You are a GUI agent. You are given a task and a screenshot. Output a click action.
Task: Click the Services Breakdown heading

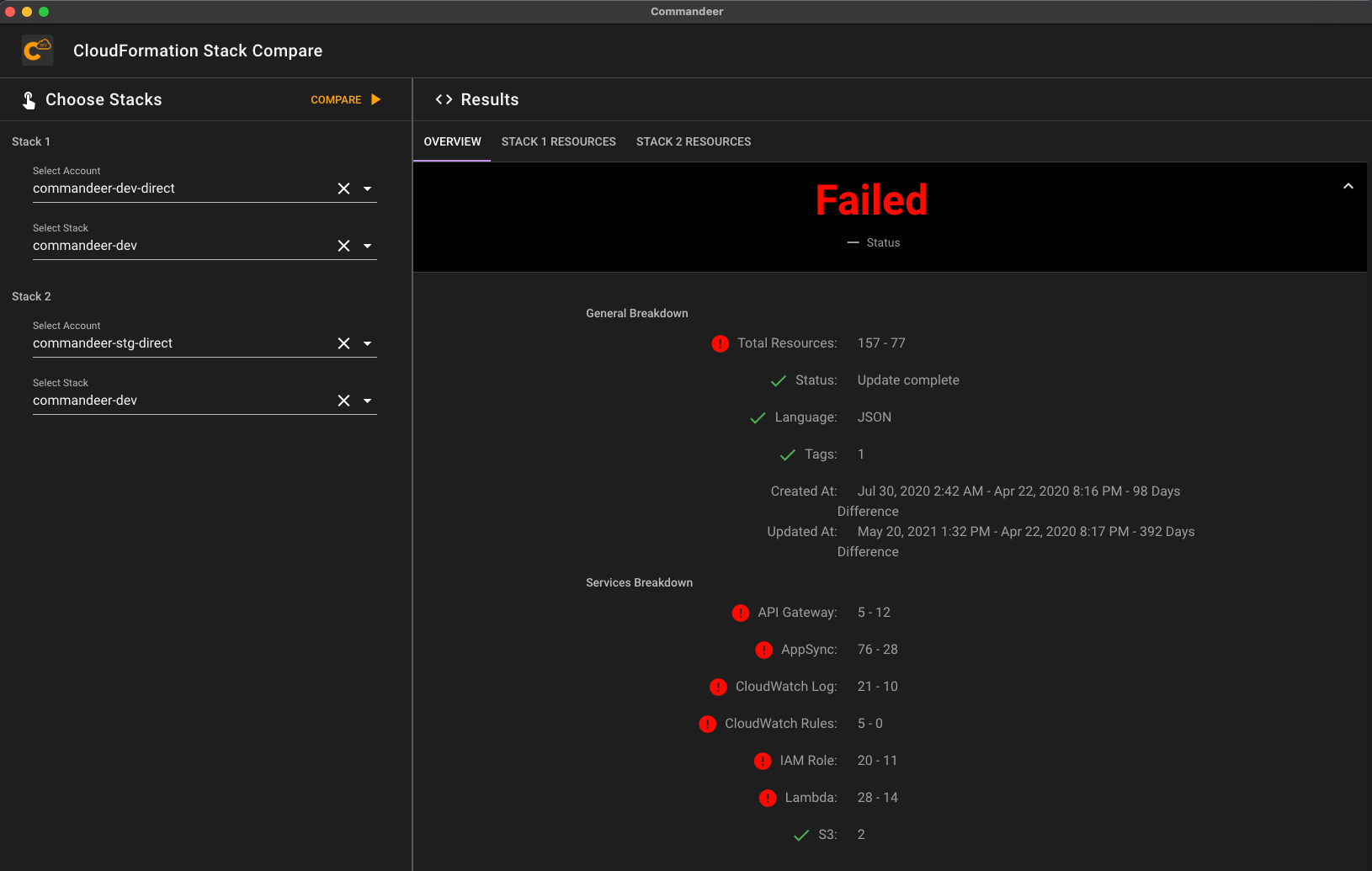tap(640, 582)
